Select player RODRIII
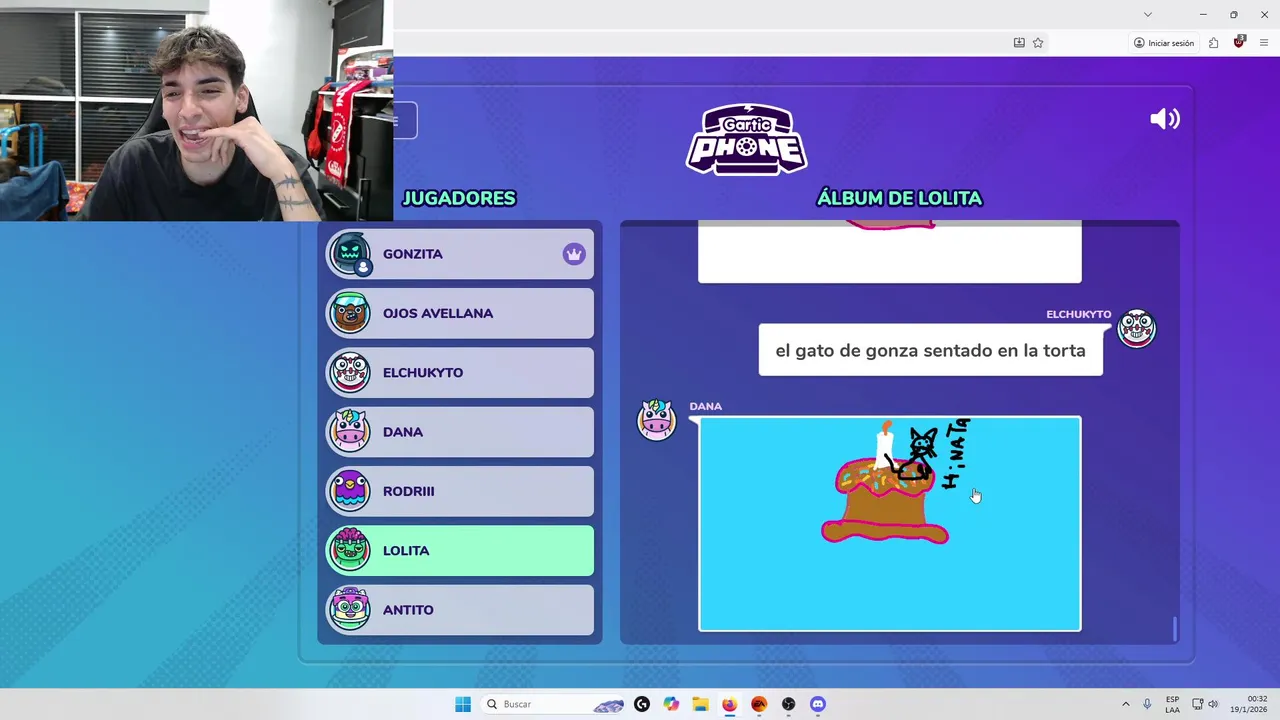Viewport: 1280px width, 720px height. click(x=460, y=491)
